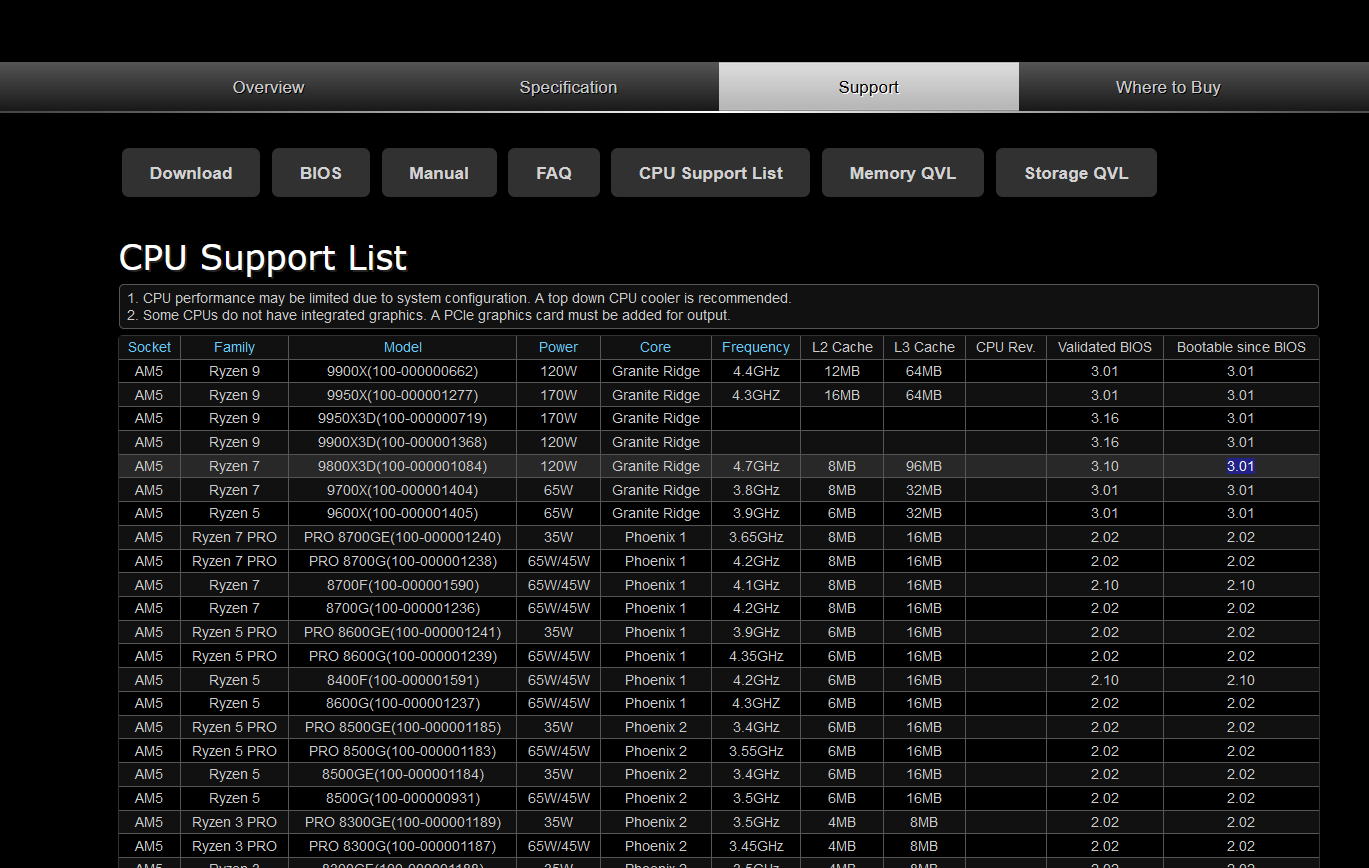Click the 3.10 Validated BIOS for 9800X3D
1369x868 pixels.
click(1105, 466)
